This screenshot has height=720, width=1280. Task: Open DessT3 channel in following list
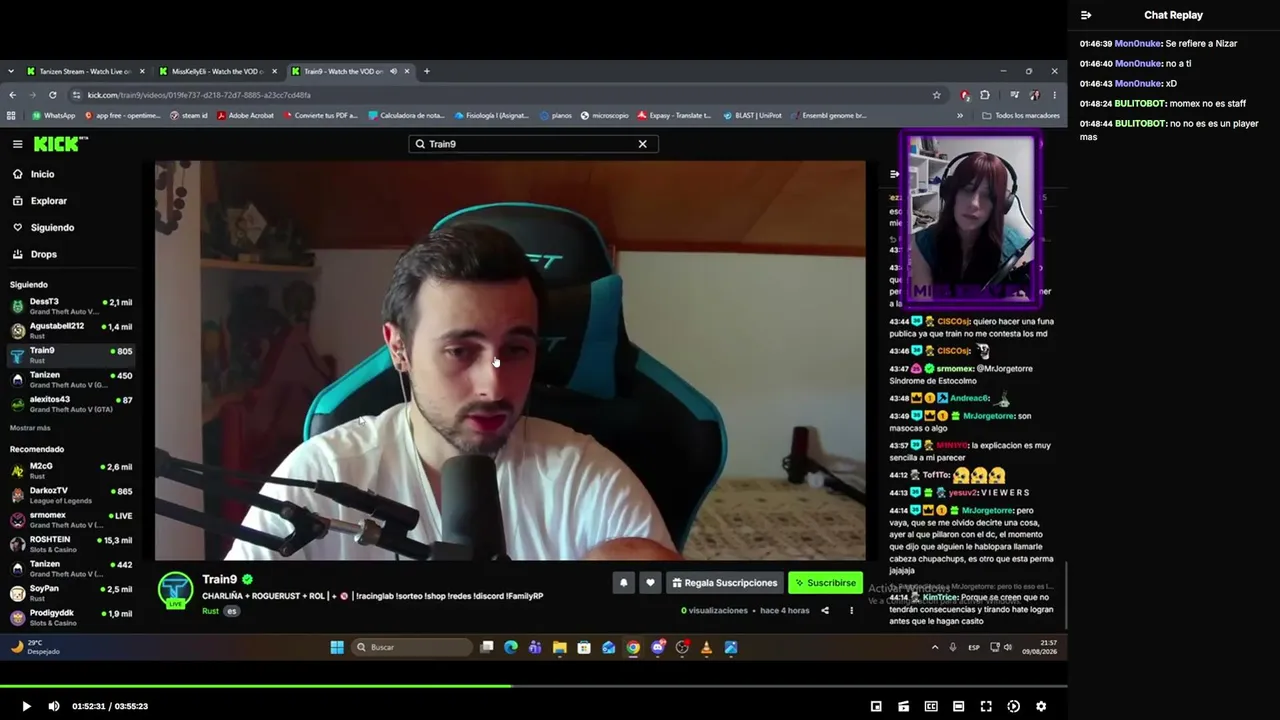point(71,305)
